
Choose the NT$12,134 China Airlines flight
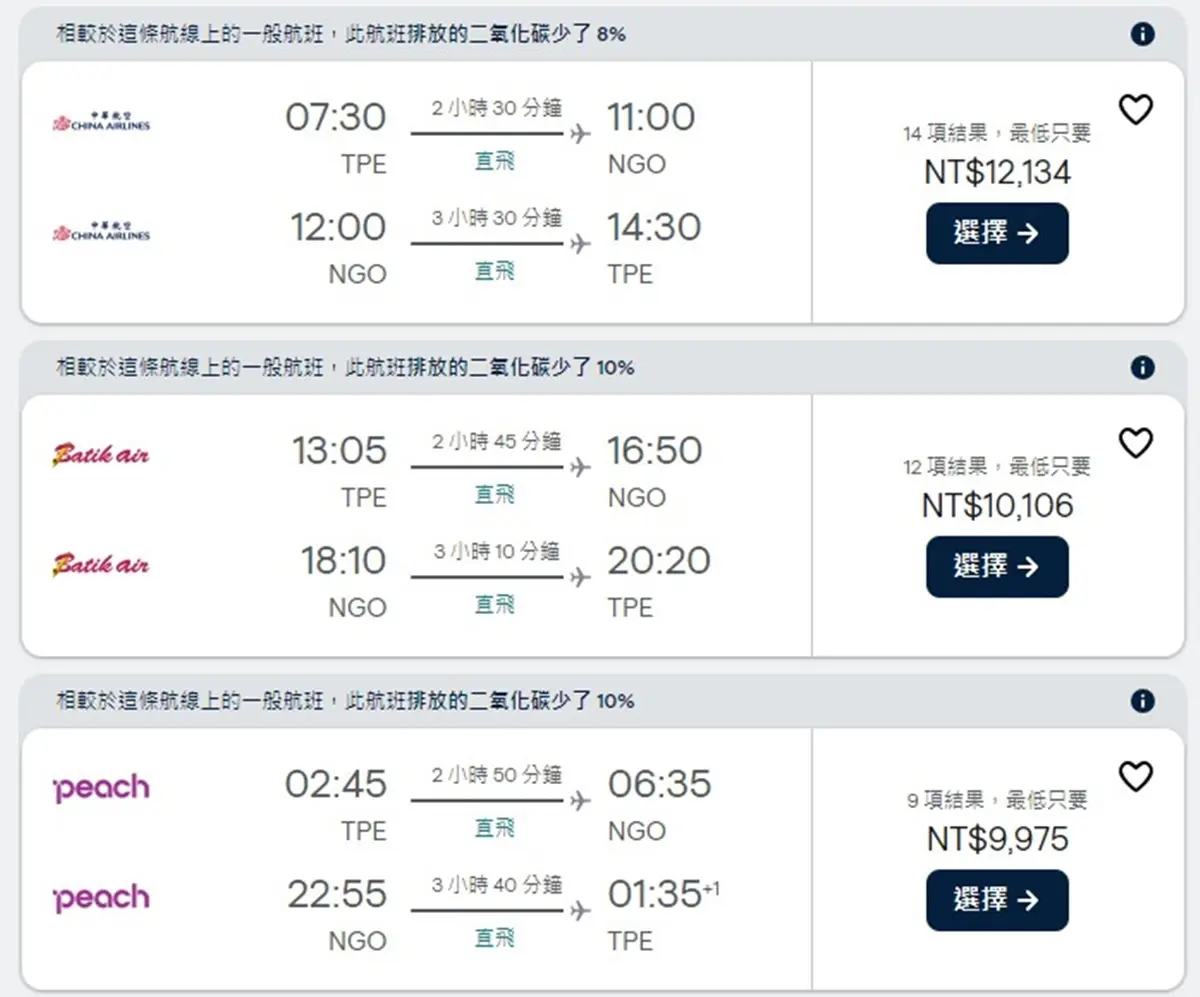(x=997, y=233)
